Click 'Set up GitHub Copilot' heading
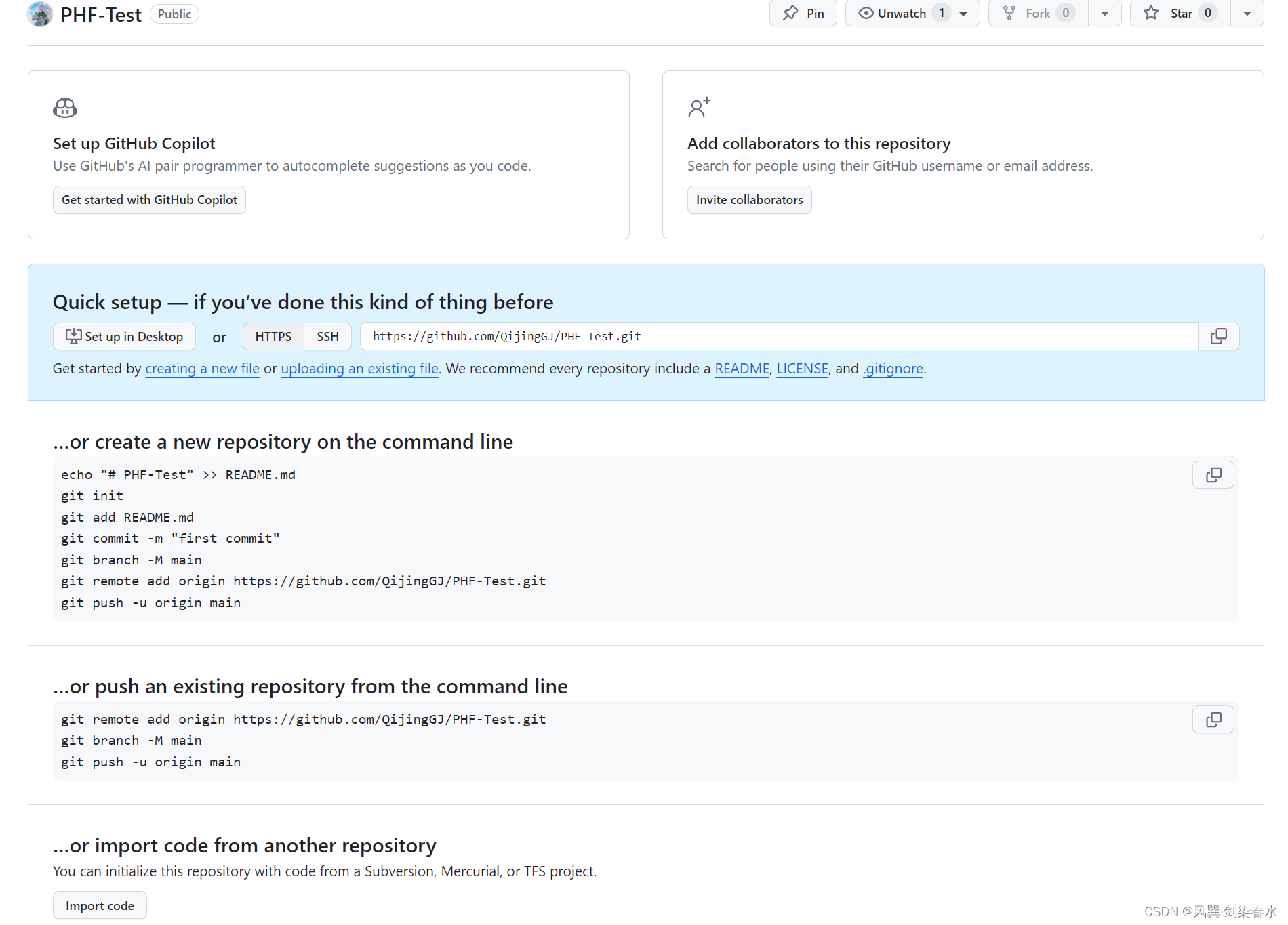This screenshot has height=925, width=1288. click(134, 144)
